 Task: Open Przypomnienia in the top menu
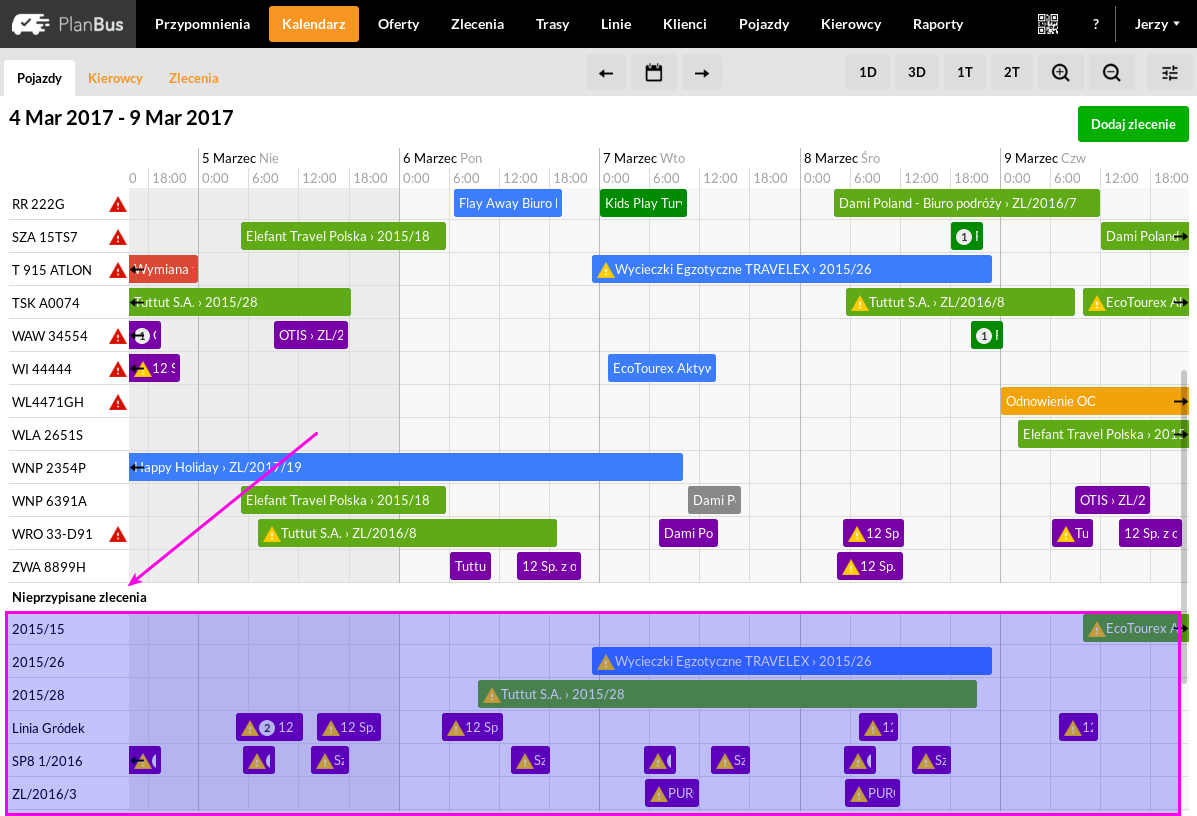(202, 24)
